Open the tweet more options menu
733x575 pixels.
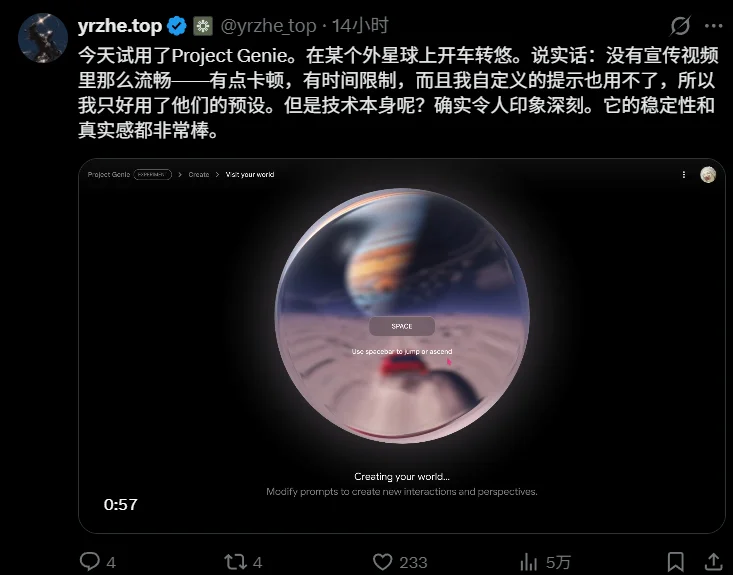[713, 26]
